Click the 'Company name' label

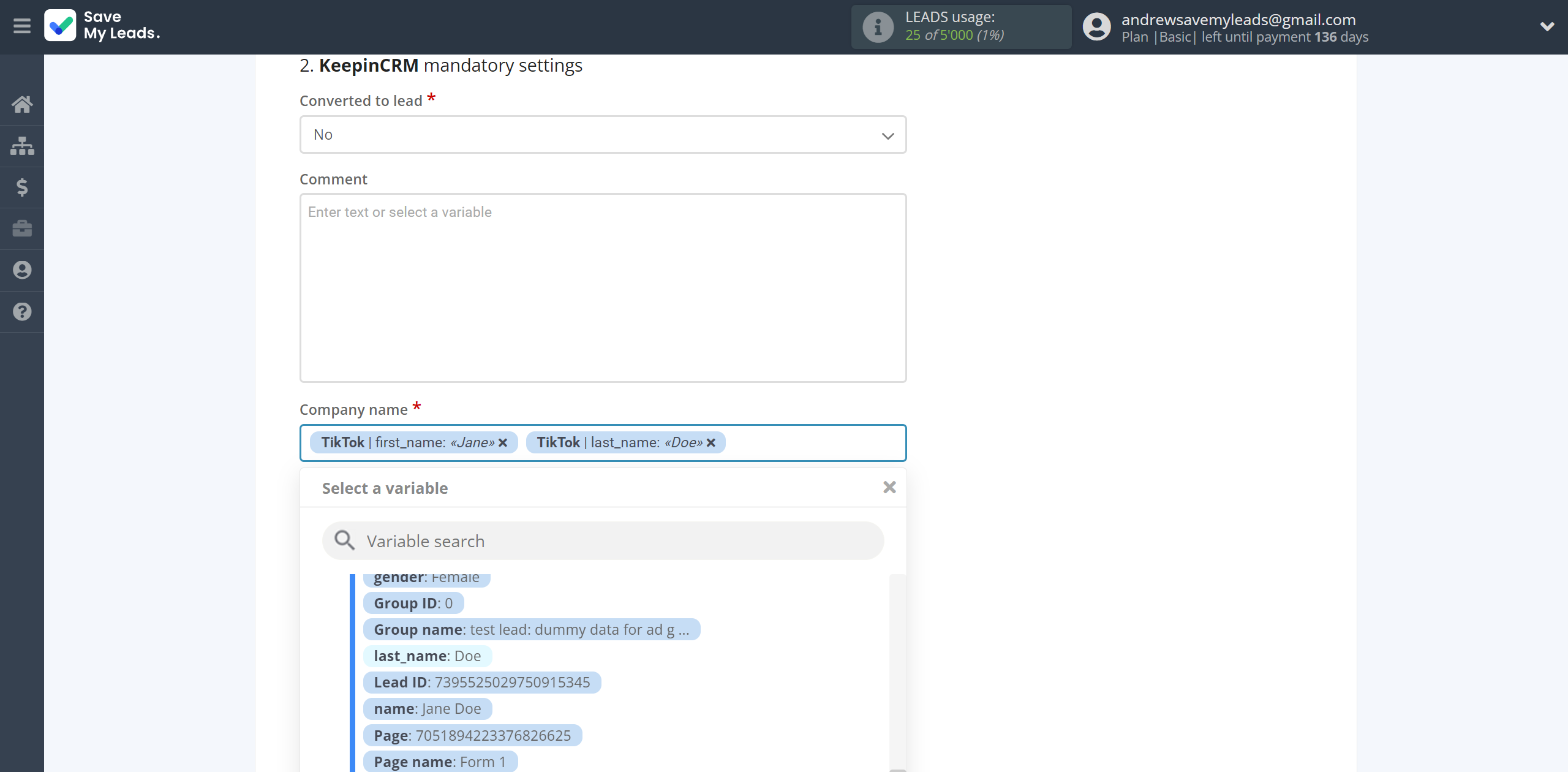(x=353, y=409)
